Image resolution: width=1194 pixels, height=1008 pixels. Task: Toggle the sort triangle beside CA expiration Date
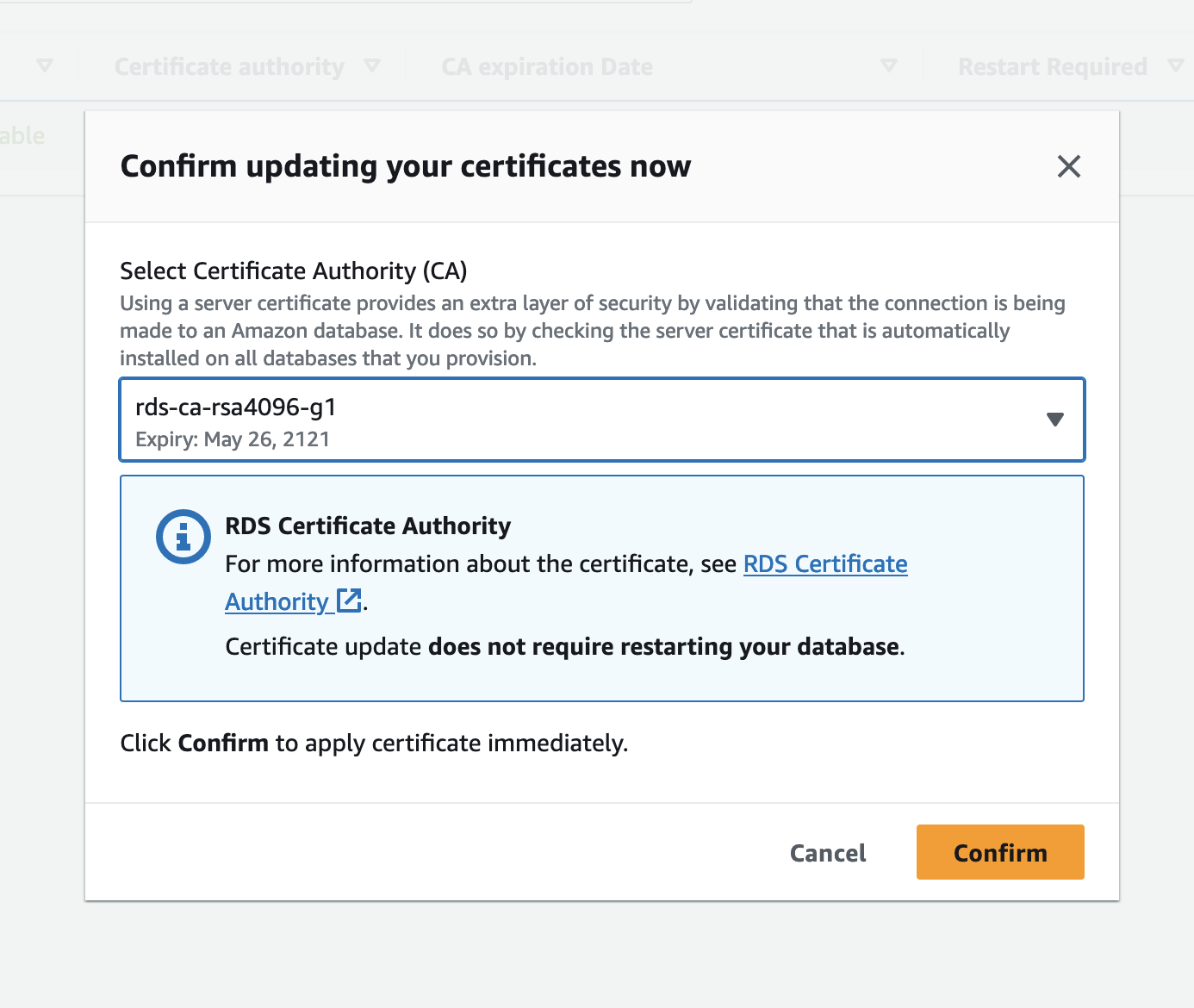point(889,65)
